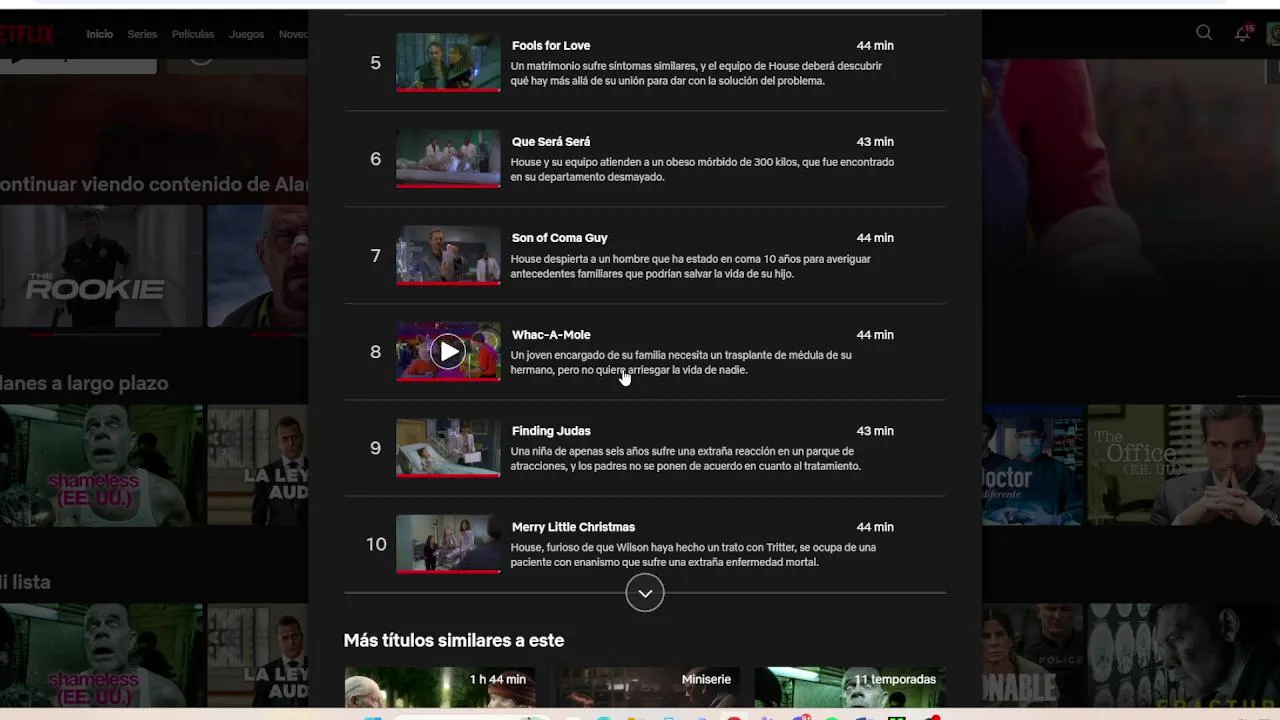Open the notifications bell icon
The image size is (1280, 720).
(1242, 33)
